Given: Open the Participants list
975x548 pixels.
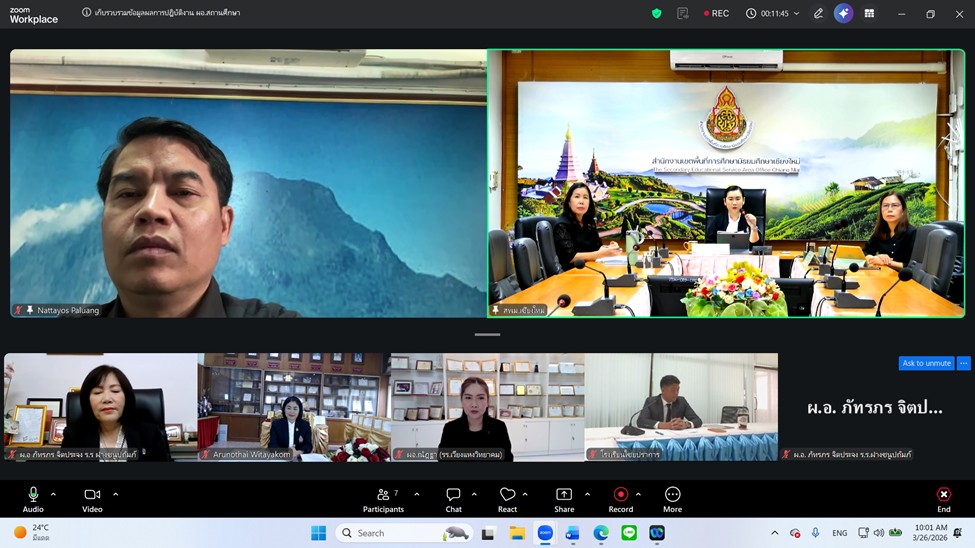Looking at the screenshot, I should (383, 499).
